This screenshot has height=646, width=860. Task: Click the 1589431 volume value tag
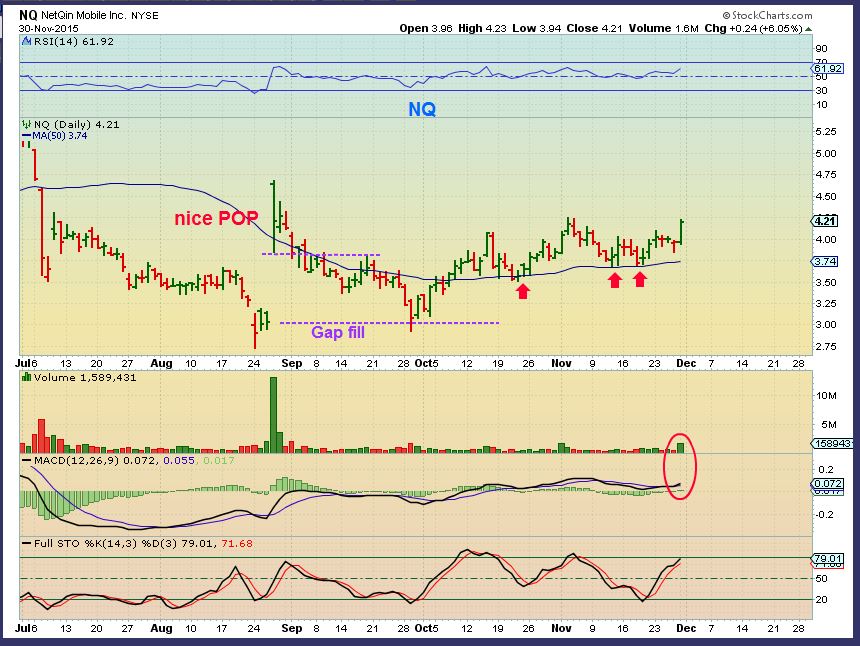831,443
